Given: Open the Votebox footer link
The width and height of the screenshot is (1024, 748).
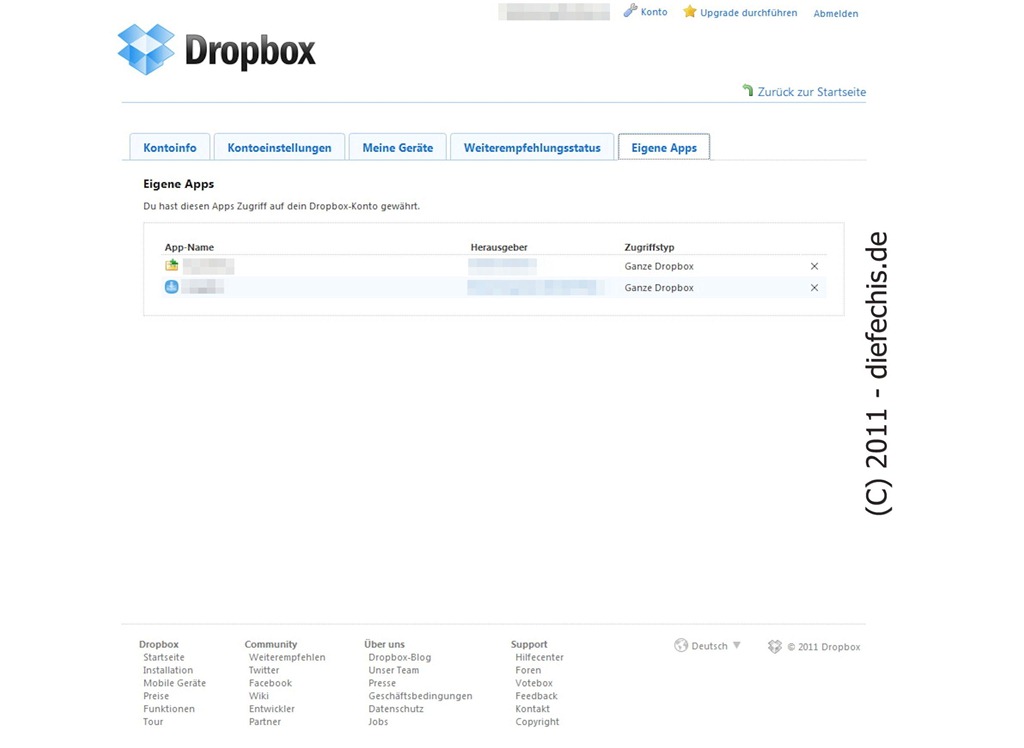Looking at the screenshot, I should (x=534, y=683).
